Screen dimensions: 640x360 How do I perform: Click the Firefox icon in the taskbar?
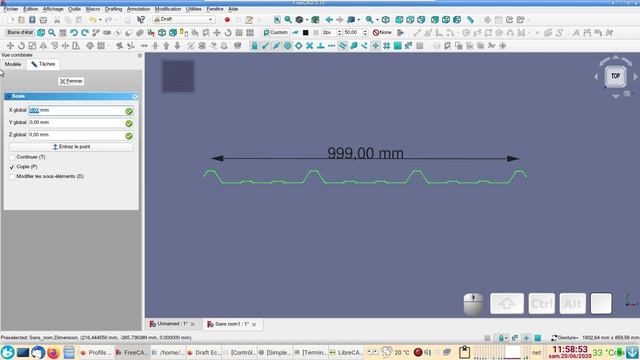[x=53, y=352]
